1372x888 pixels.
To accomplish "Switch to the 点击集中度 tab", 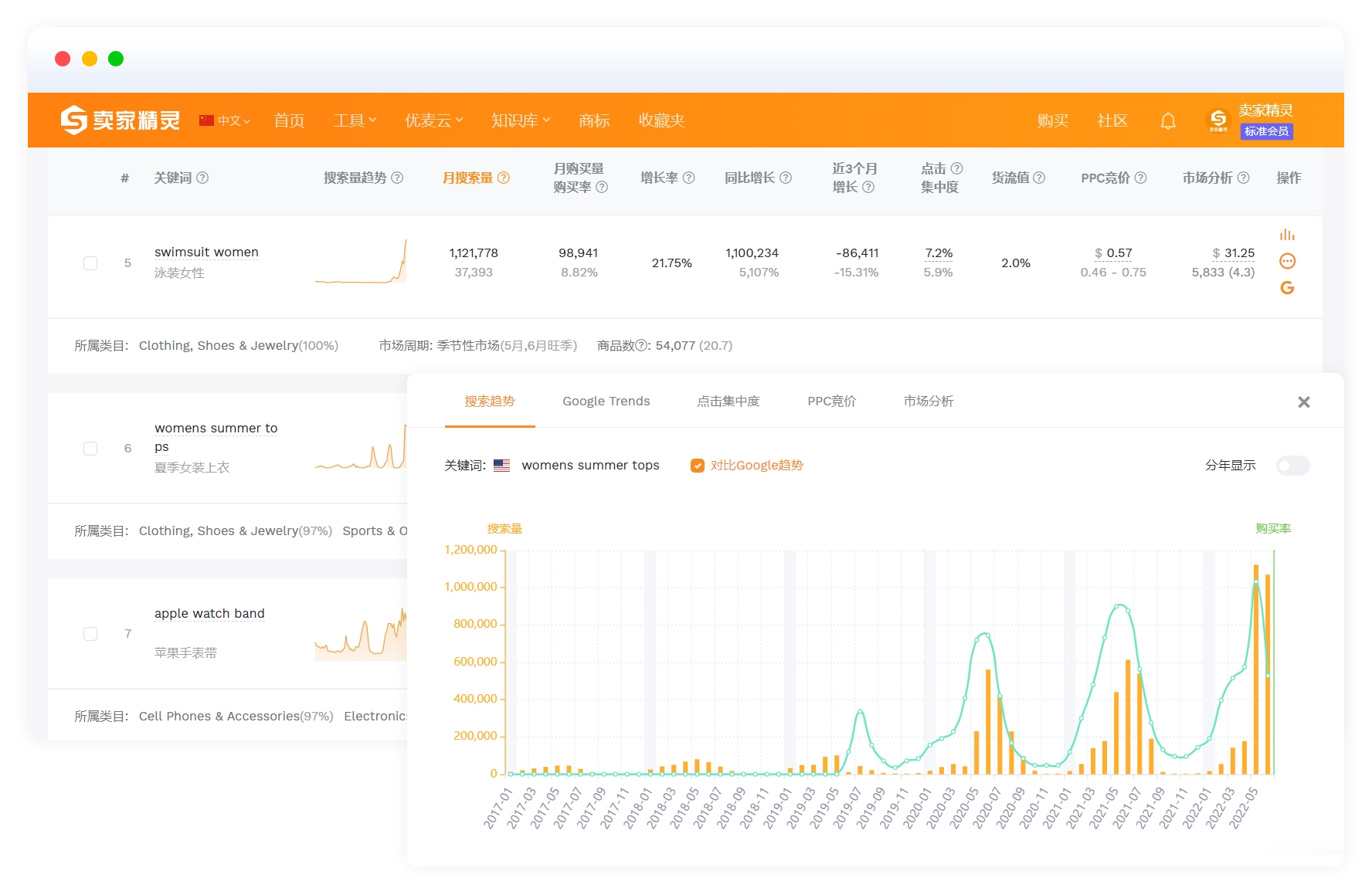I will click(x=728, y=402).
